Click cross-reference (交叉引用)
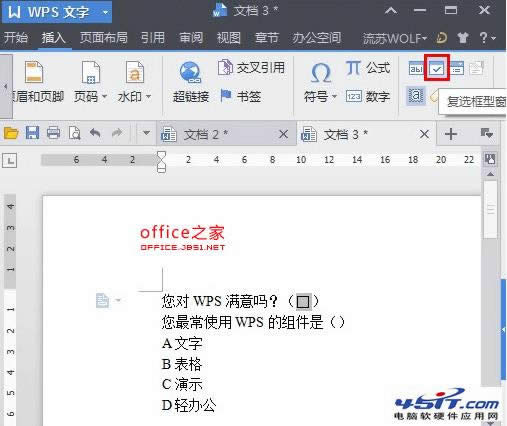 point(251,68)
